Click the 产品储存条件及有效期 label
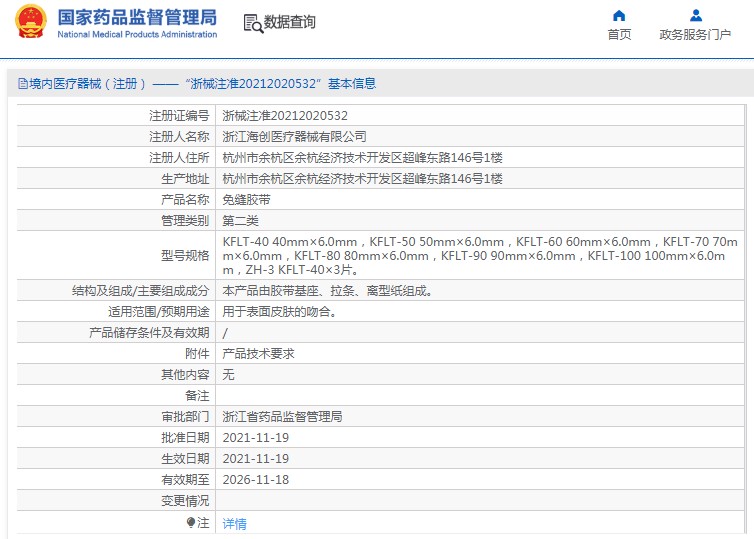Screen dimensions: 754x539 point(149,333)
